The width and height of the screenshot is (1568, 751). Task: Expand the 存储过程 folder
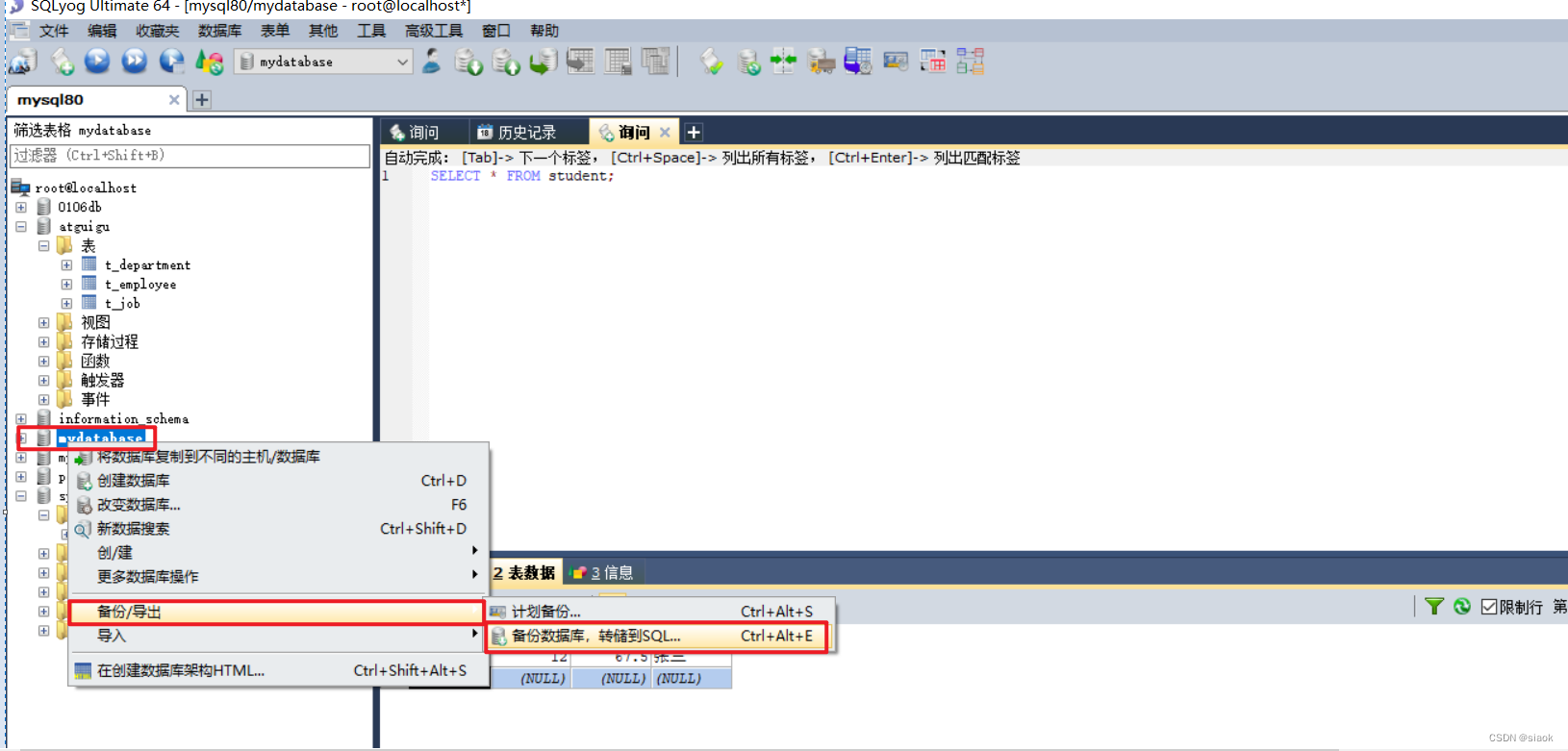coord(43,341)
